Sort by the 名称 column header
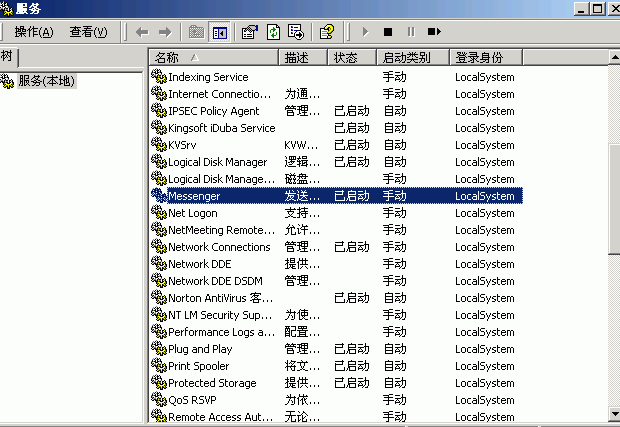Viewport: 620px width, 427px height. click(214, 58)
